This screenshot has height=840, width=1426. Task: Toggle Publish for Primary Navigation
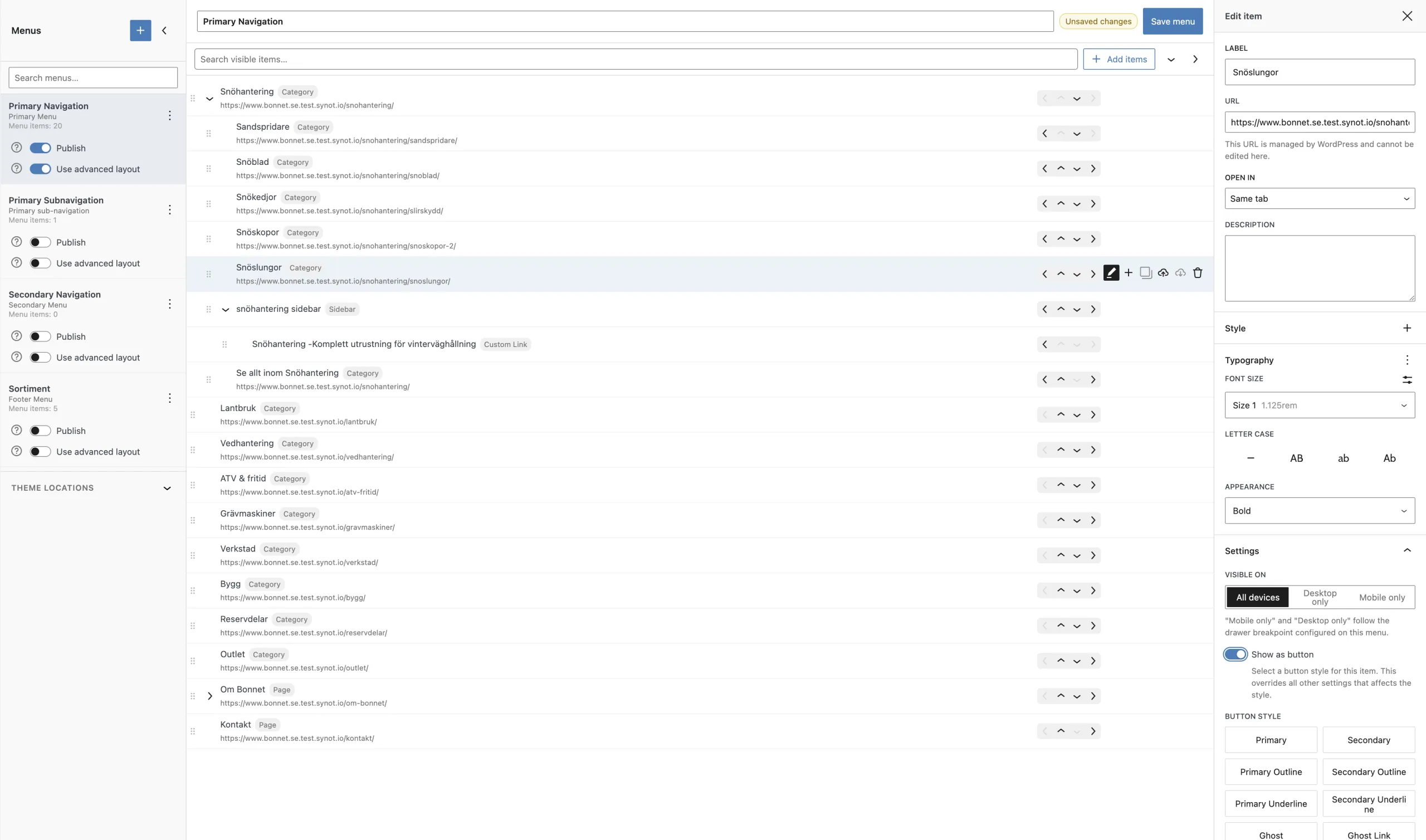pyautogui.click(x=40, y=148)
